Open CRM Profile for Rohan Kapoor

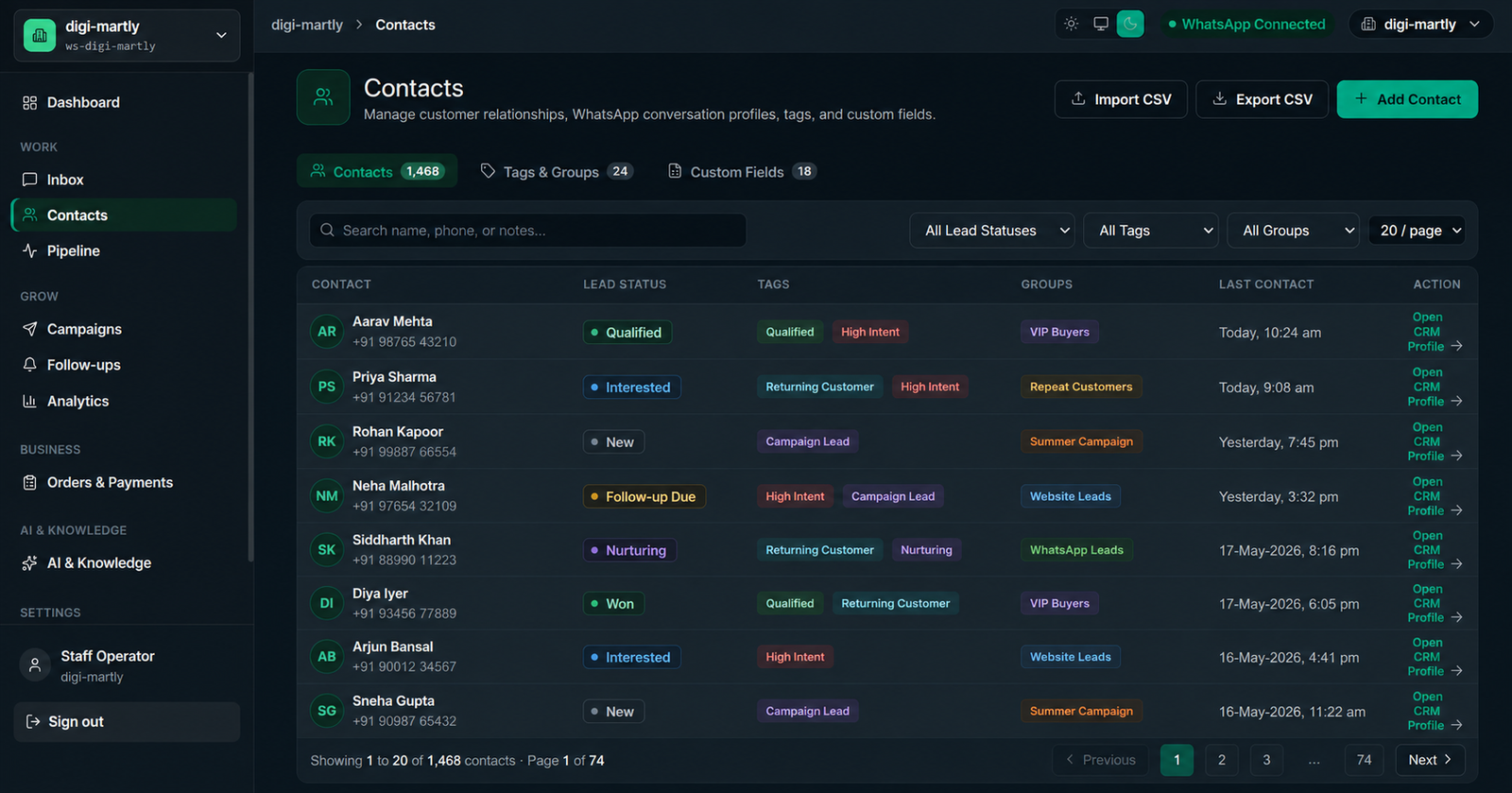[1435, 441]
